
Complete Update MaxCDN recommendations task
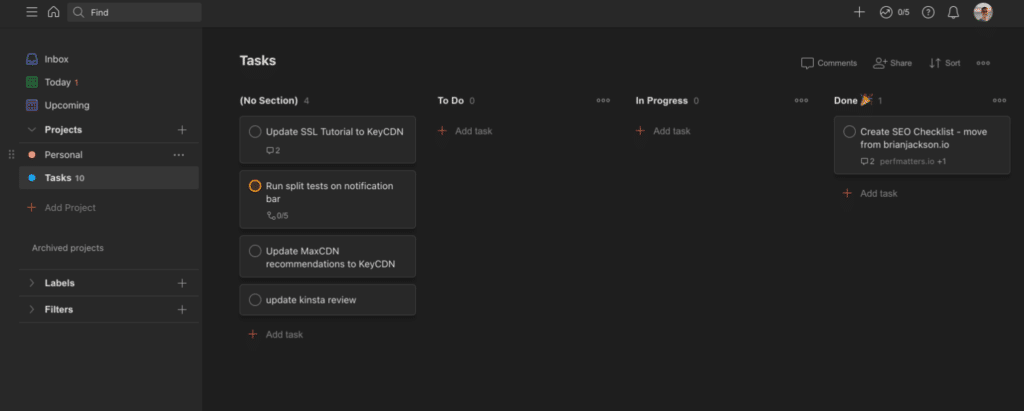pos(255,251)
